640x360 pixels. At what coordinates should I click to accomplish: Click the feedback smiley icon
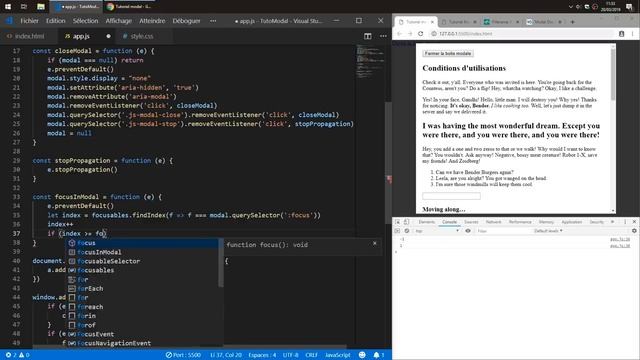(x=362, y=355)
